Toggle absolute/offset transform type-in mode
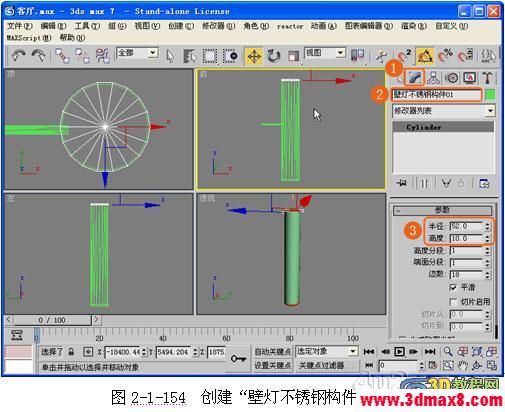 pyautogui.click(x=88, y=352)
